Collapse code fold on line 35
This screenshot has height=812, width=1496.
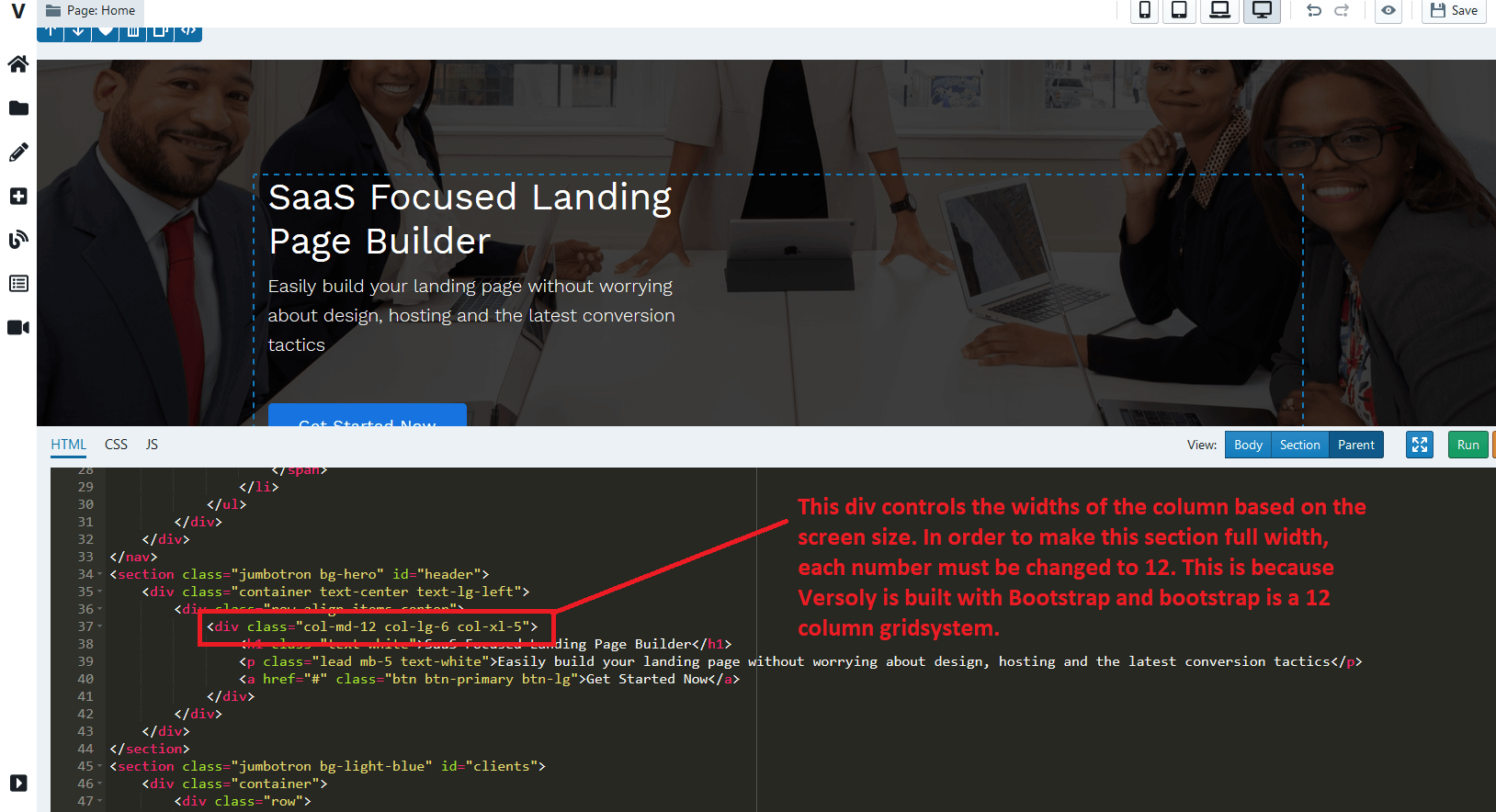(99, 592)
